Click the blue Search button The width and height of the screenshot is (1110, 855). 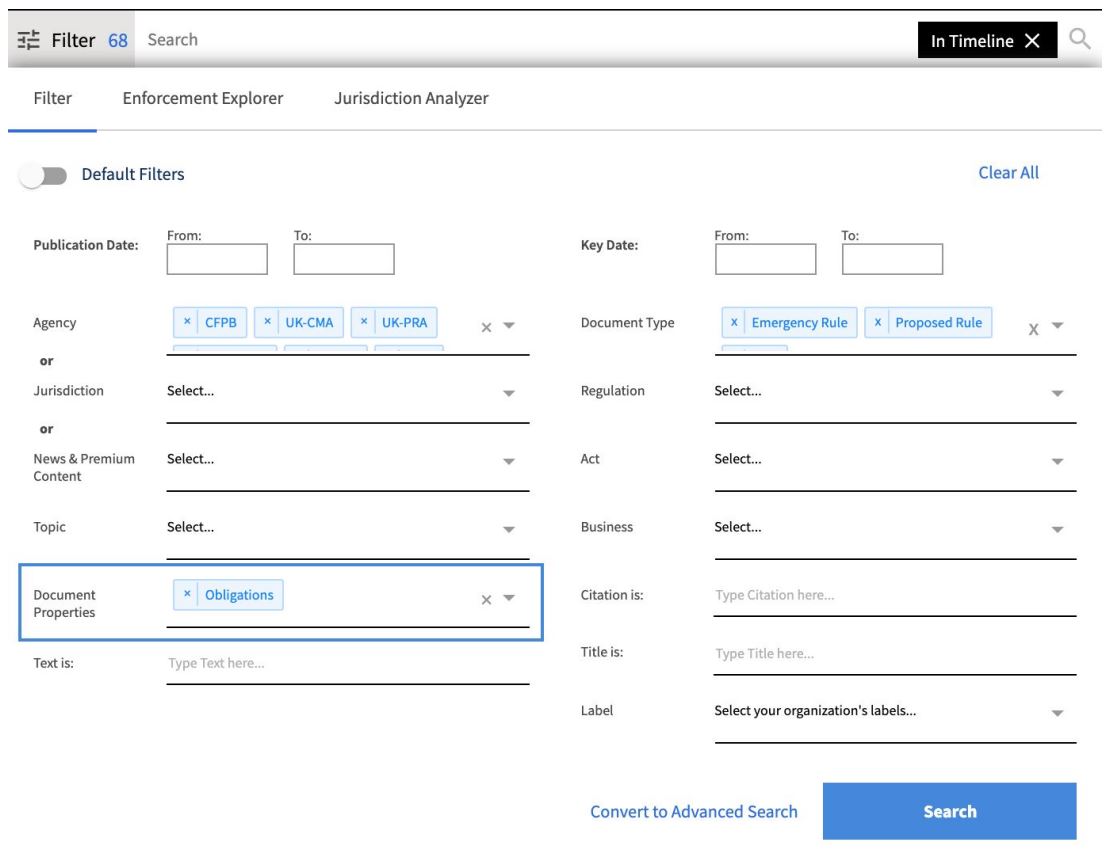coord(949,811)
